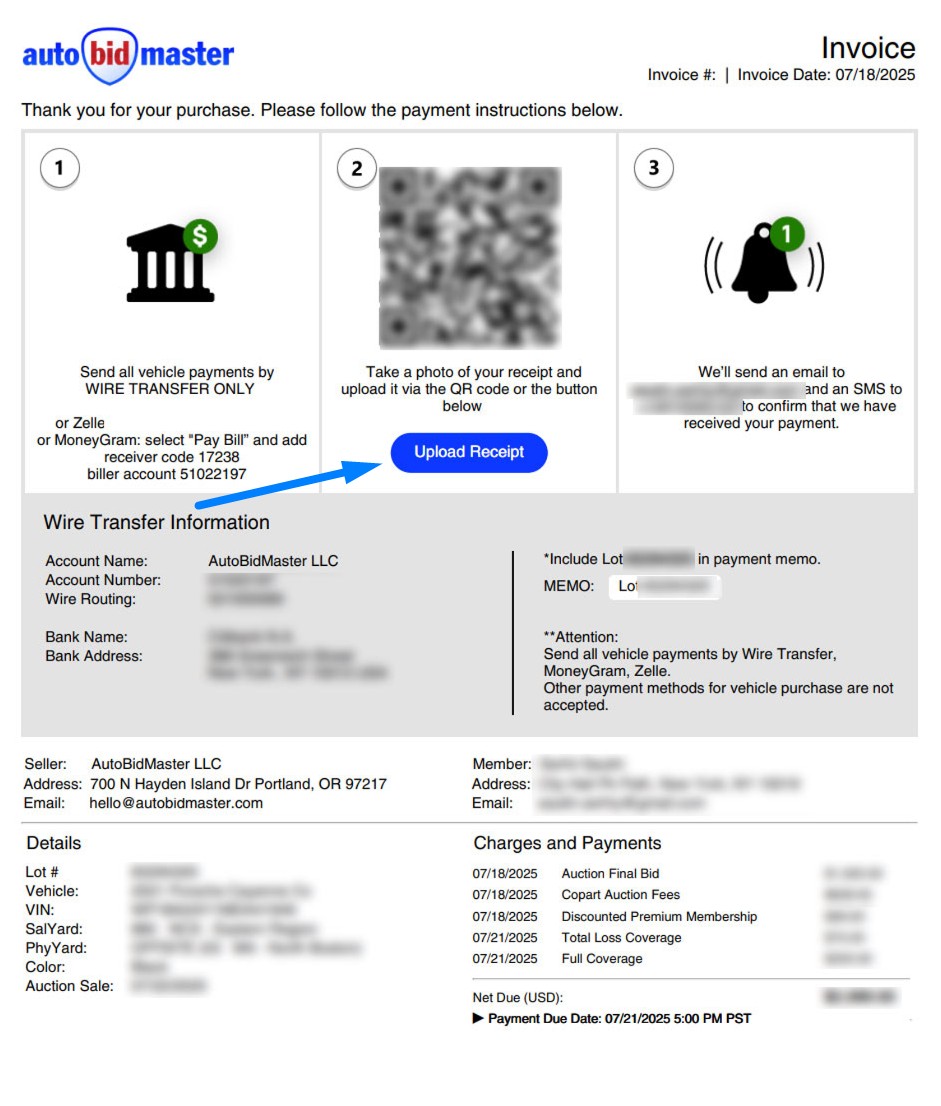This screenshot has width=941, height=1106.
Task: Click the blurred QR code image
Action: click(x=468, y=256)
